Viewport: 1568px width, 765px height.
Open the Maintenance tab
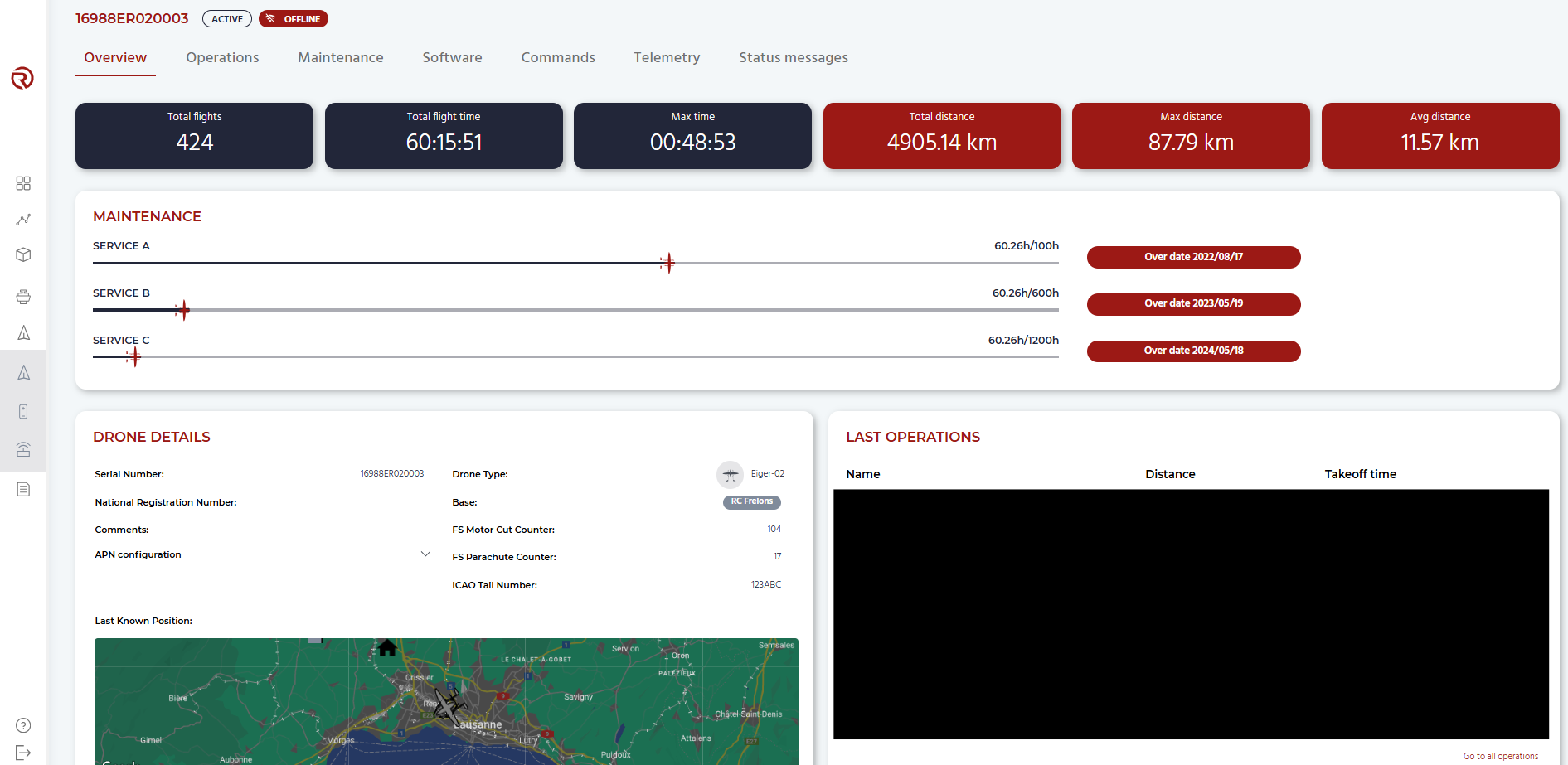[341, 57]
